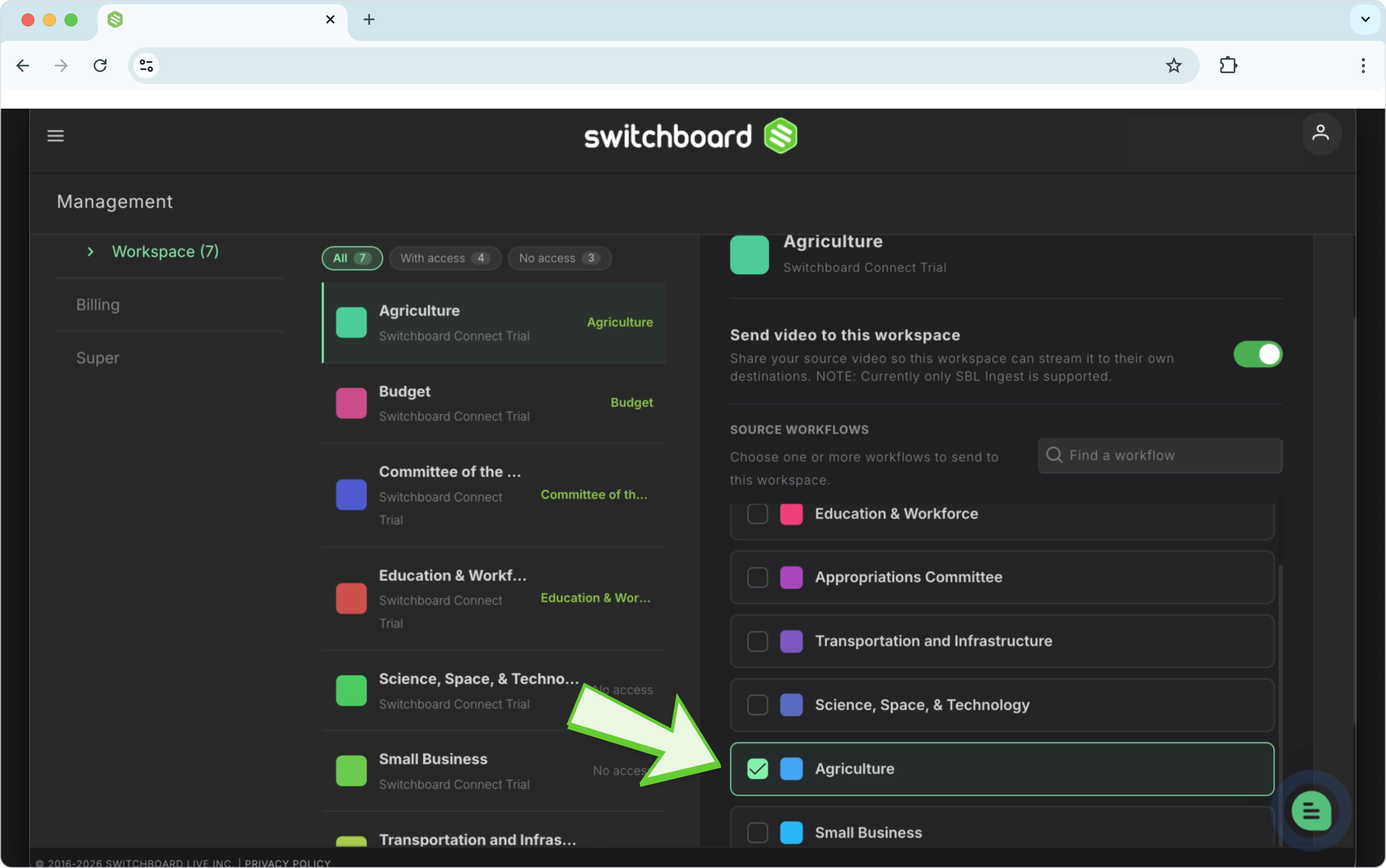Select Education & Workf... workspace row
1386x868 pixels.
(494, 598)
